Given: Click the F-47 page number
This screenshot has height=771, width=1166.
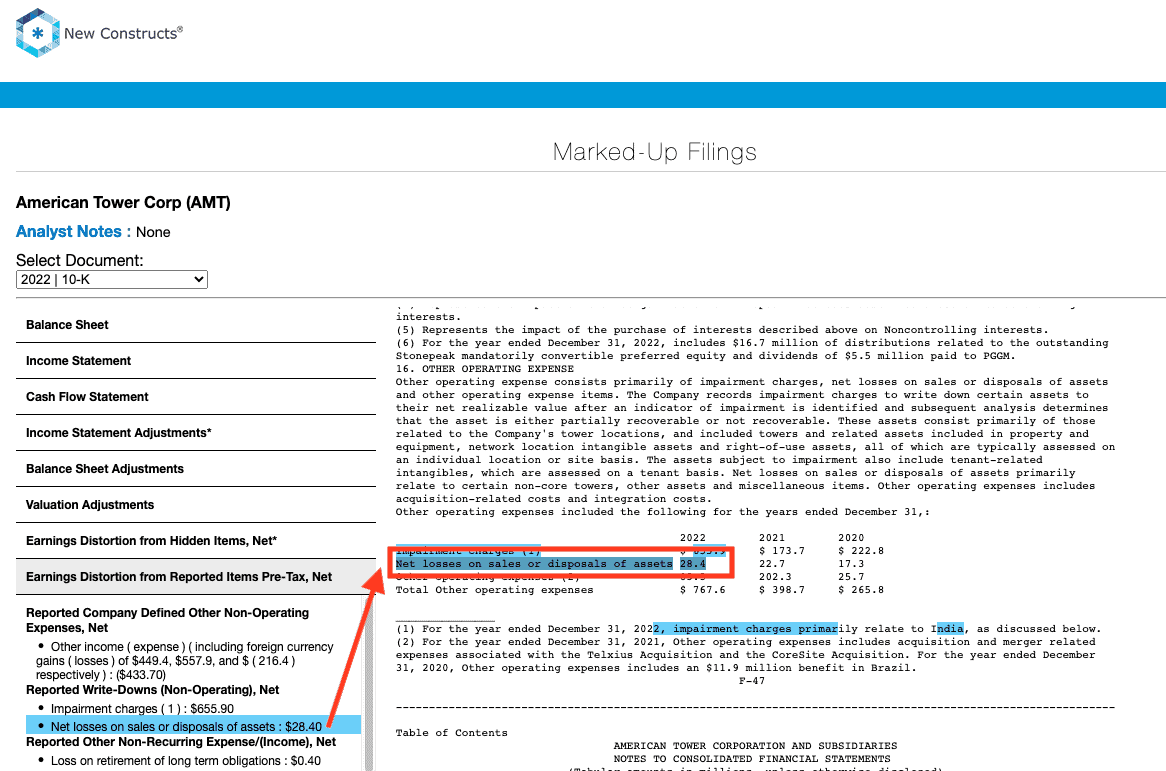Looking at the screenshot, I should point(752,681).
